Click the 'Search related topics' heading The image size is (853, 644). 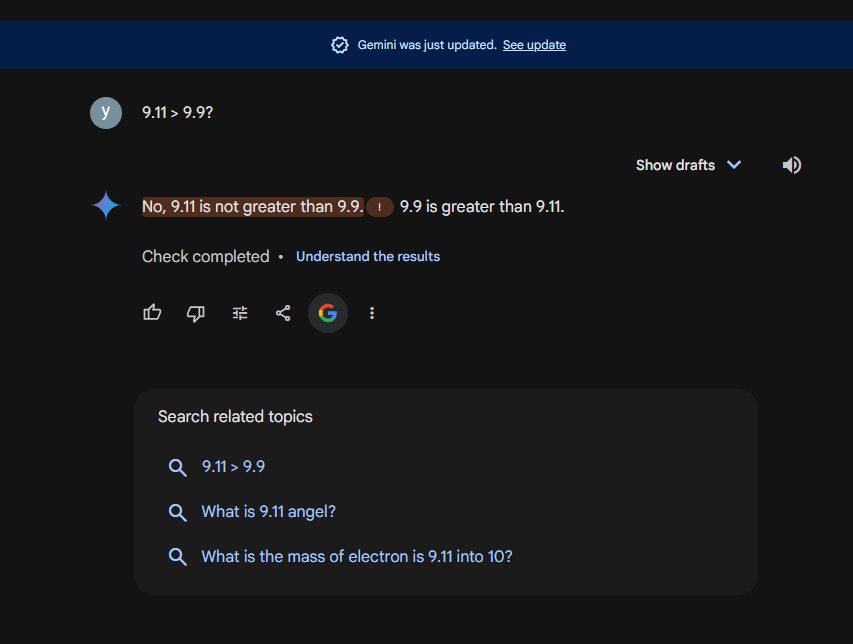click(235, 417)
